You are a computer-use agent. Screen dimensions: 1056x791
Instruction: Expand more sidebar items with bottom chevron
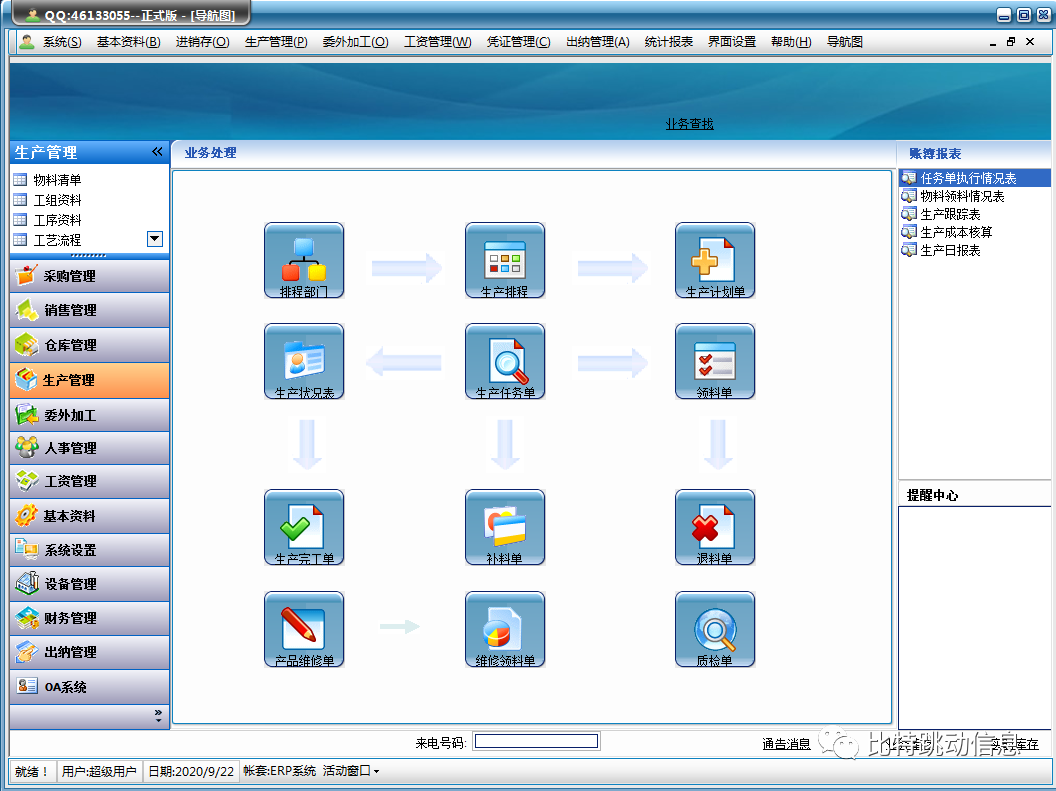157,715
